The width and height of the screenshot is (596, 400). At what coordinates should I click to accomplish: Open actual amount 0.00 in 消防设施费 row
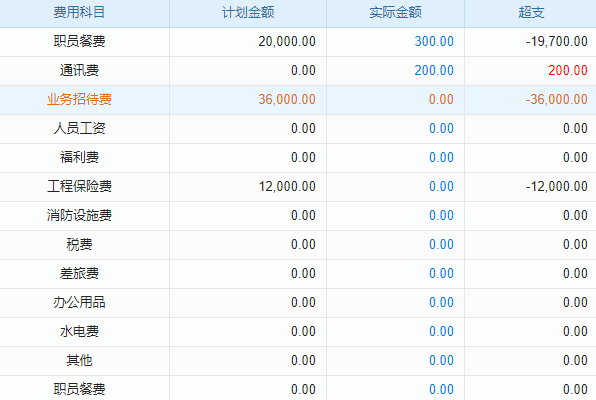[x=441, y=215]
